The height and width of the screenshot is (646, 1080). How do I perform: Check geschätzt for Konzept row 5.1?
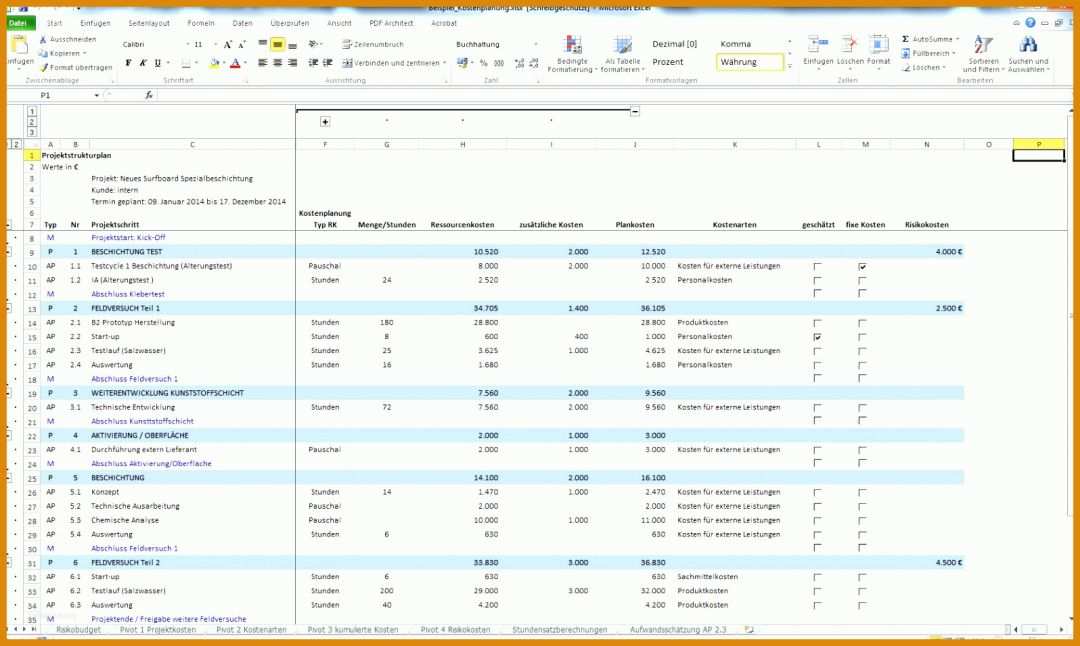818,493
